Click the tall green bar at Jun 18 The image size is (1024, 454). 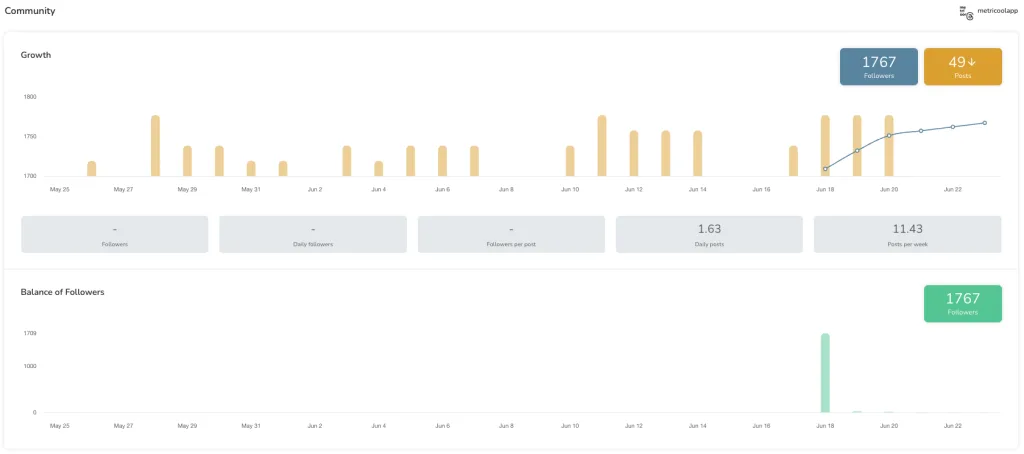point(825,373)
